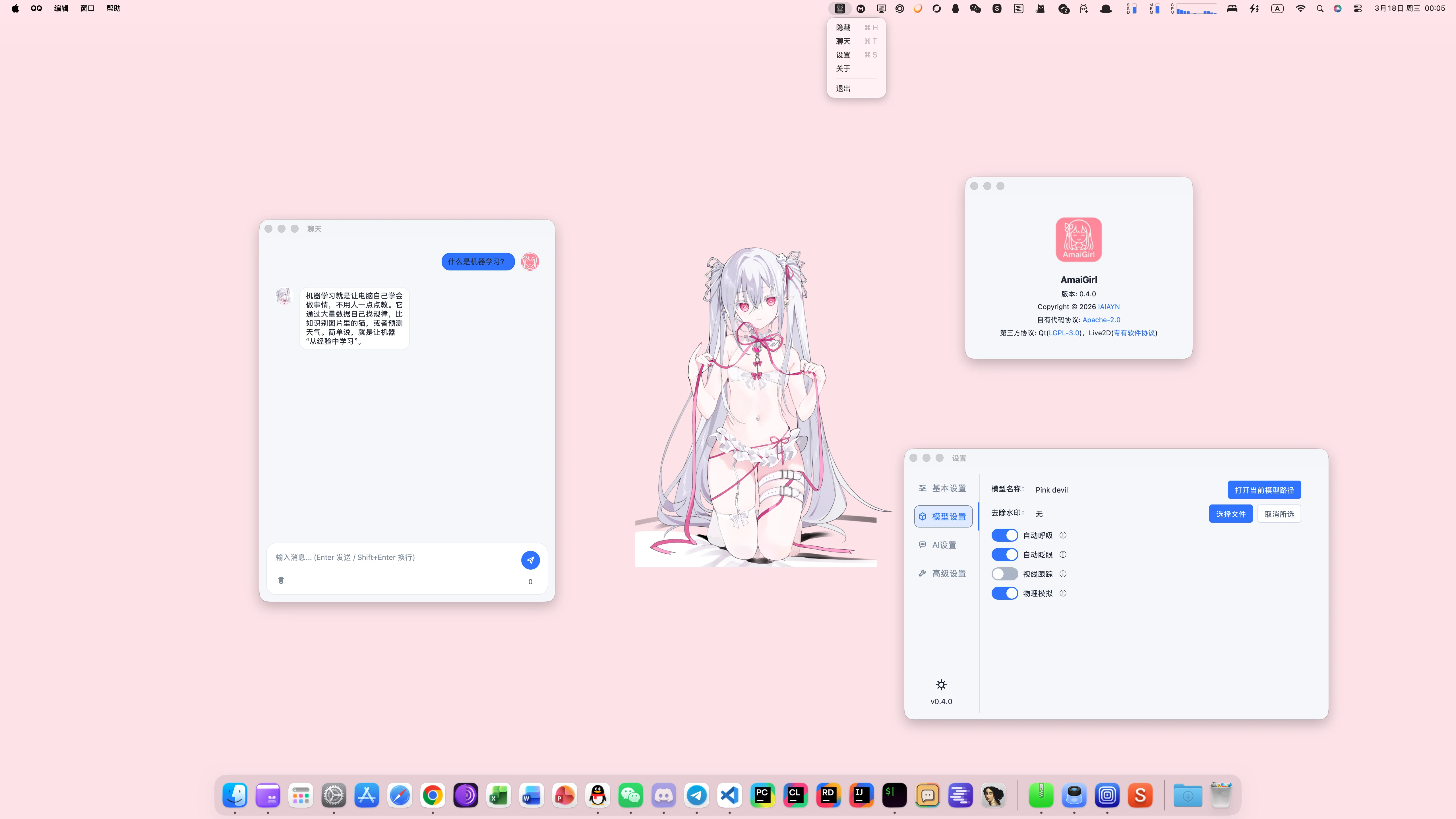Disable the 物理模拟 toggle

[1004, 593]
